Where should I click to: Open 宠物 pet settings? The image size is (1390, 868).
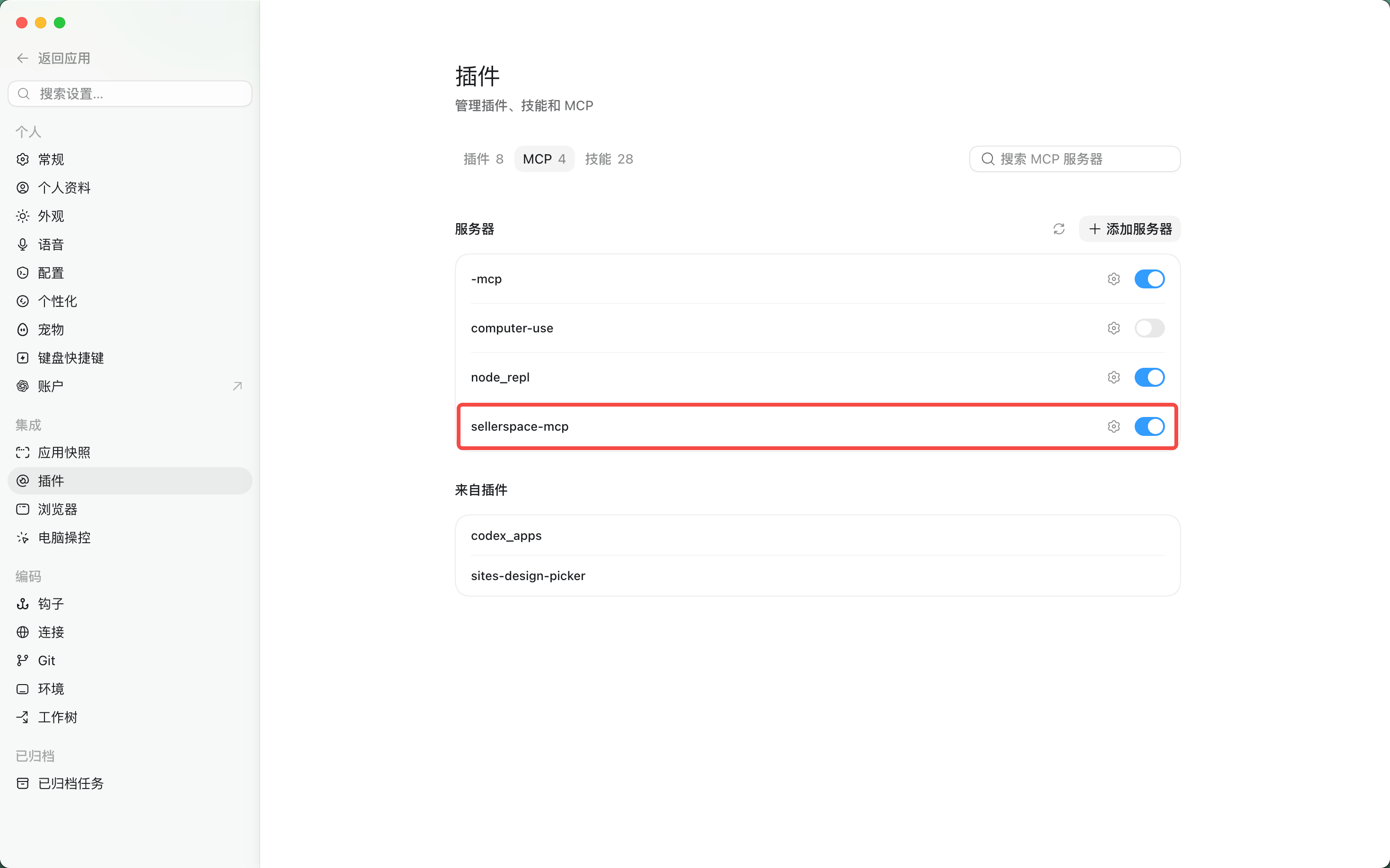click(130, 330)
